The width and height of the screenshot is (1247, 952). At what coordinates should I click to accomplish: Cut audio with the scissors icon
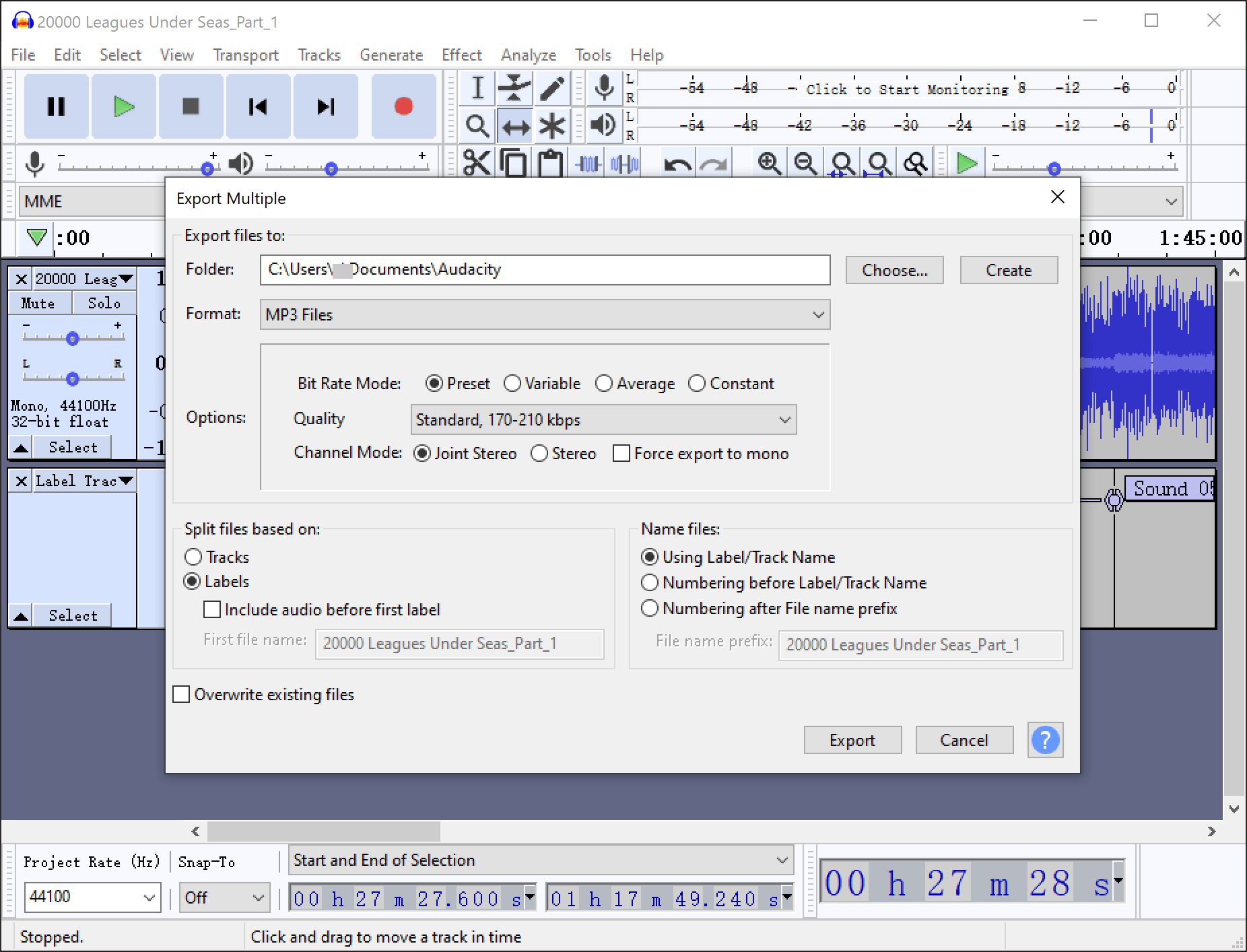[479, 162]
